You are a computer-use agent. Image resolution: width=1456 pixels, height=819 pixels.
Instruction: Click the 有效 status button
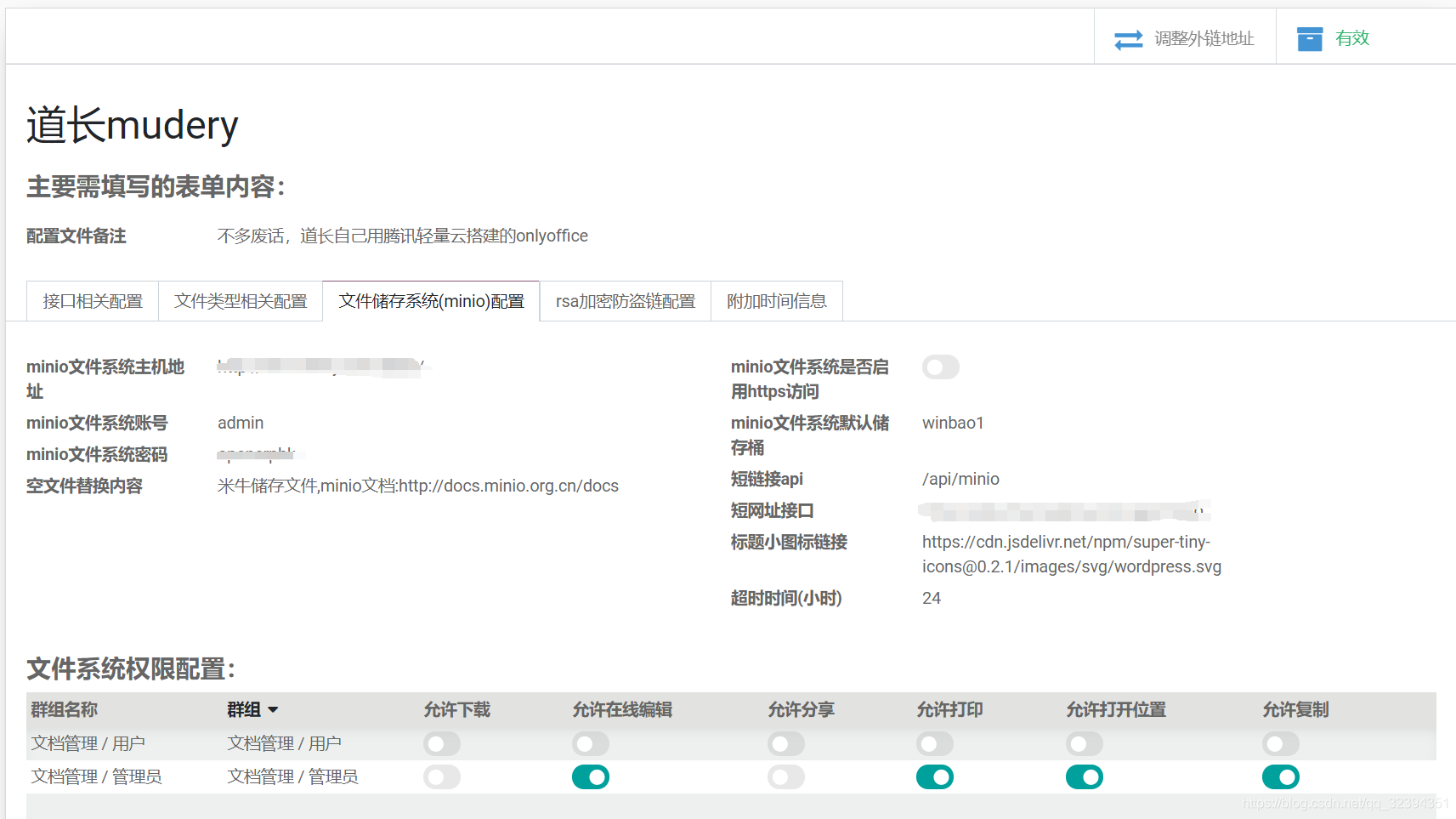1351,38
